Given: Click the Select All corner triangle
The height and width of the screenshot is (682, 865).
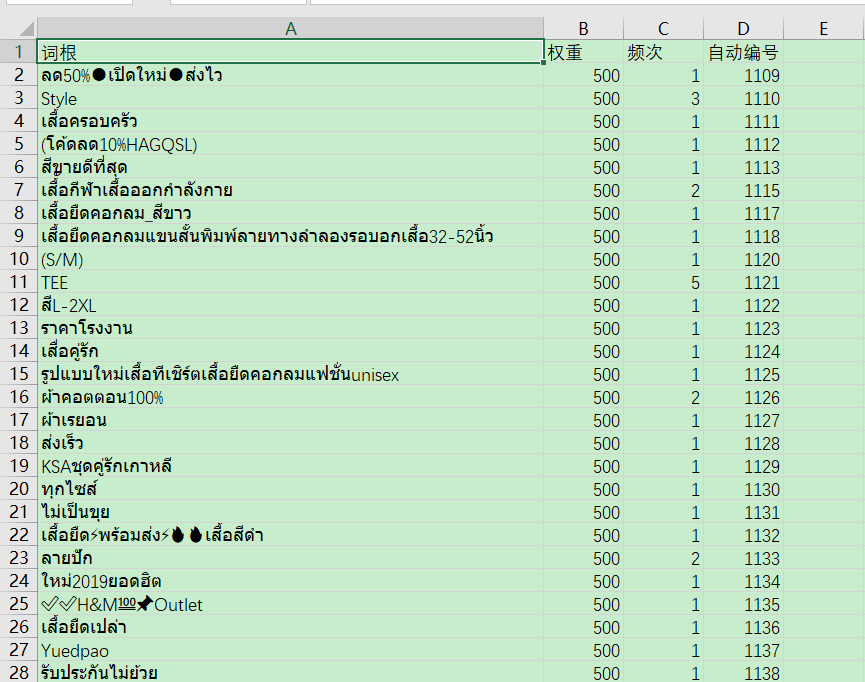Looking at the screenshot, I should [18, 29].
